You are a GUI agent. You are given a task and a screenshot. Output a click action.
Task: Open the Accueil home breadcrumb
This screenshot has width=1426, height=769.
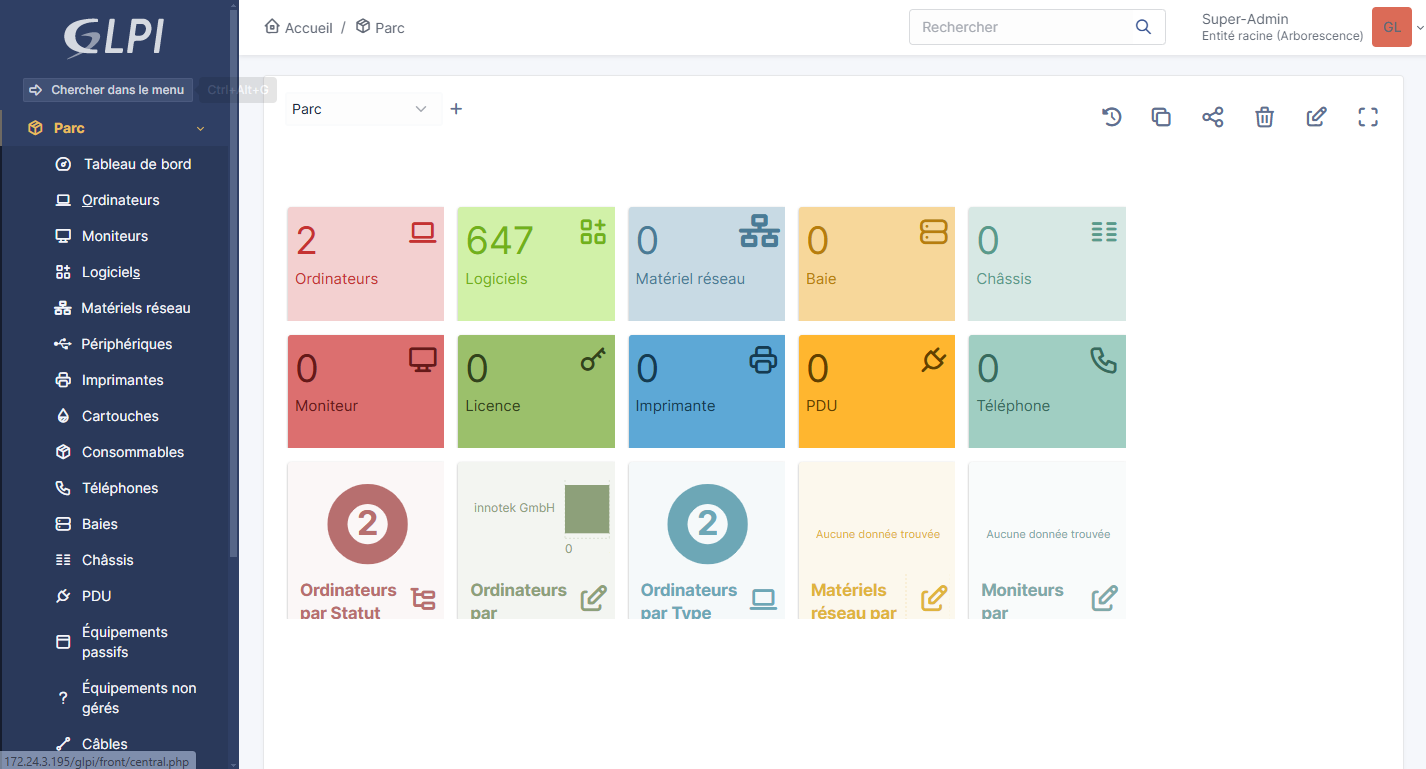tap(299, 28)
